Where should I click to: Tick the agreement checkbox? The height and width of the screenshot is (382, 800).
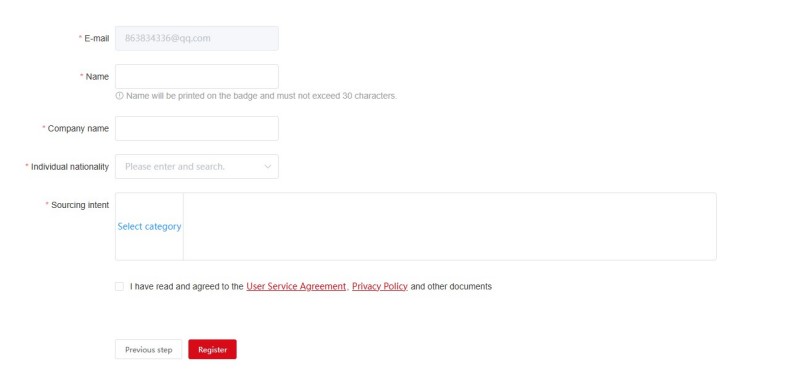pyautogui.click(x=119, y=287)
